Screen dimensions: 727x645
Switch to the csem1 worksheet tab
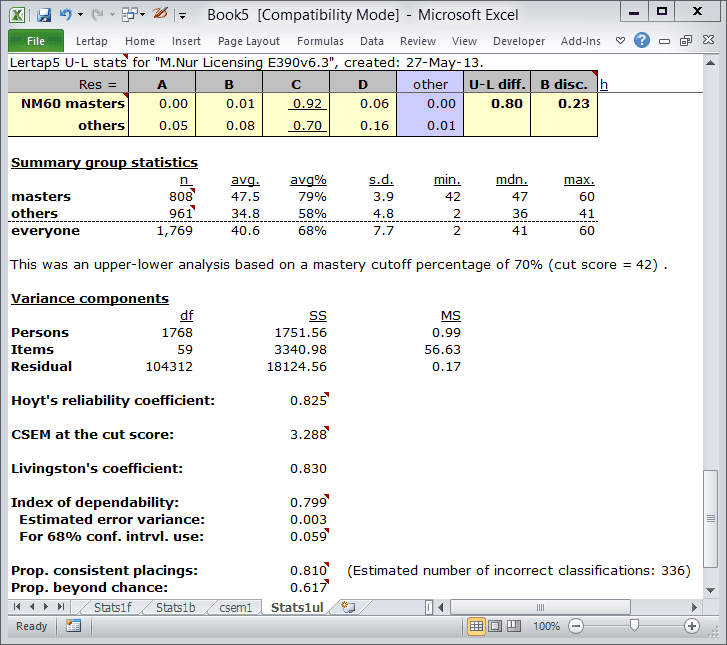235,607
